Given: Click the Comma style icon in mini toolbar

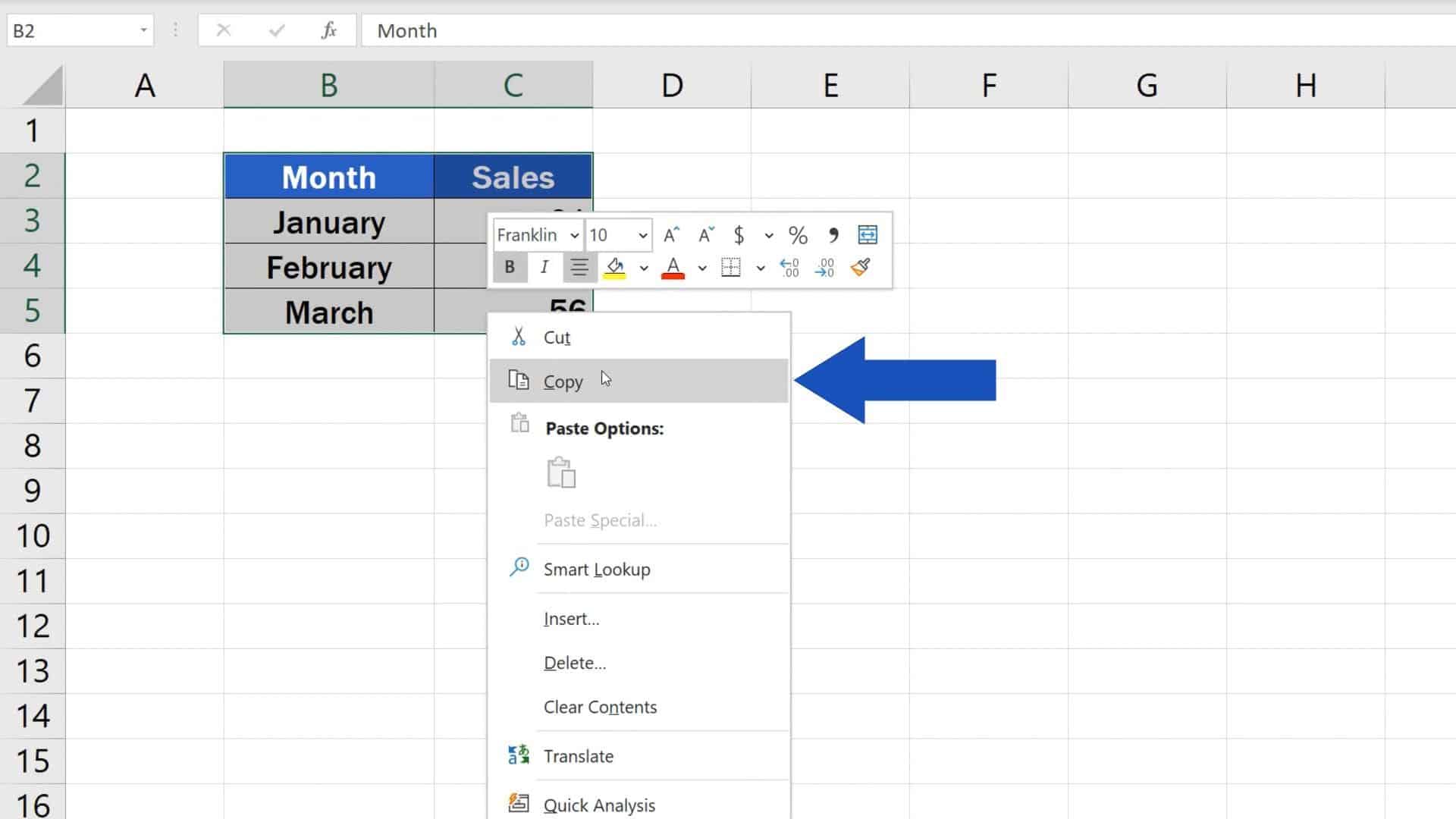Looking at the screenshot, I should pyautogui.click(x=833, y=234).
